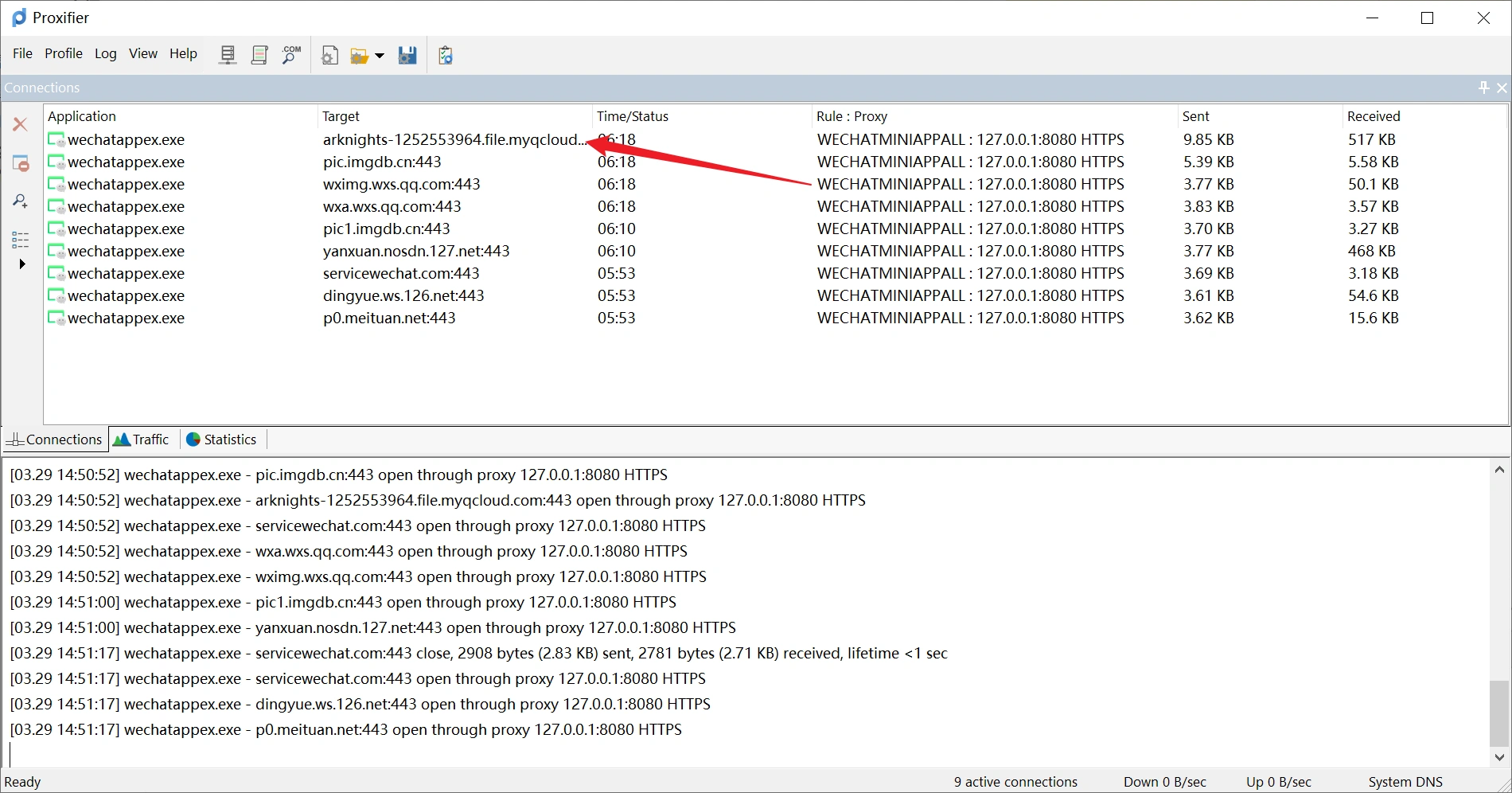The image size is (1512, 793).
Task: Open the Proxy Checker clipboard icon
Action: click(x=446, y=55)
